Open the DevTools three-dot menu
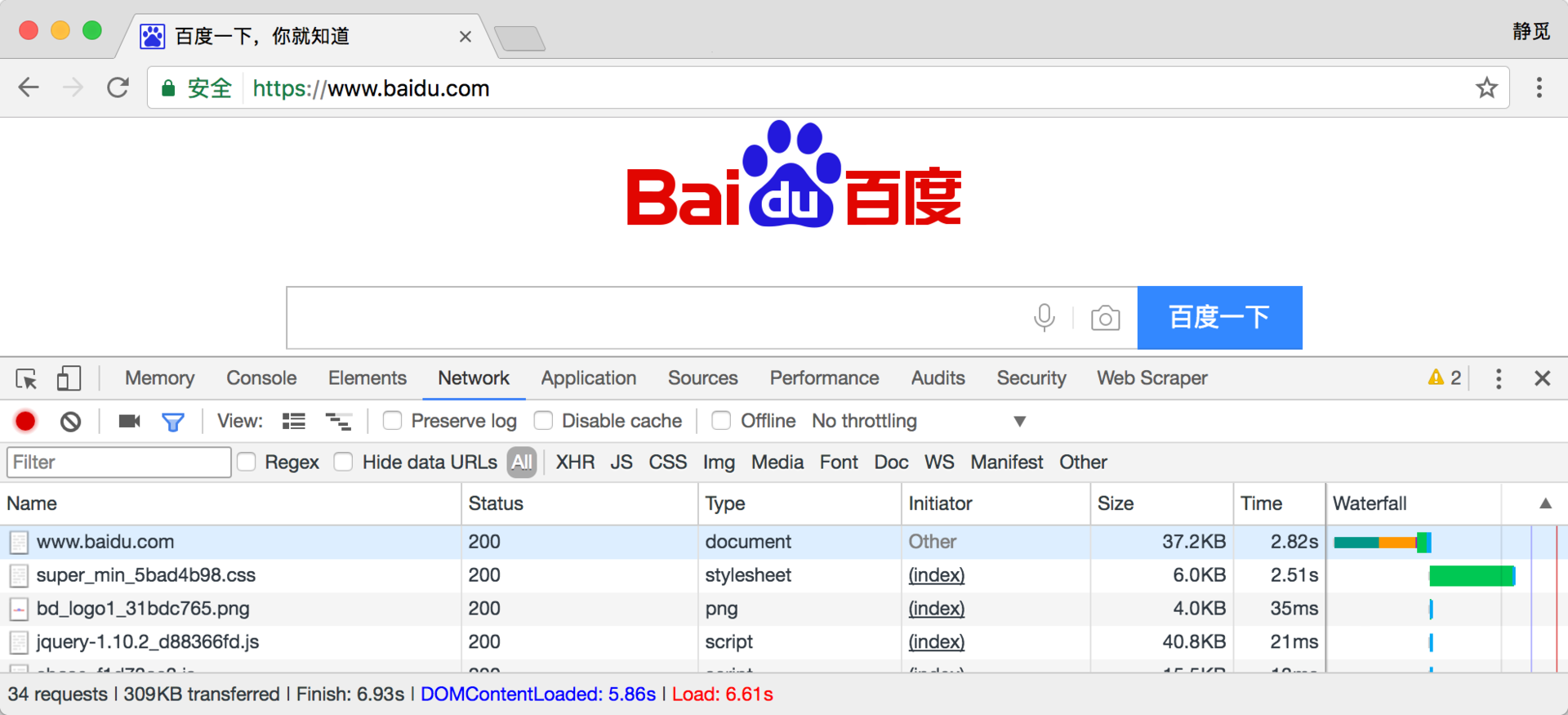Image resolution: width=1568 pixels, height=715 pixels. click(x=1498, y=378)
